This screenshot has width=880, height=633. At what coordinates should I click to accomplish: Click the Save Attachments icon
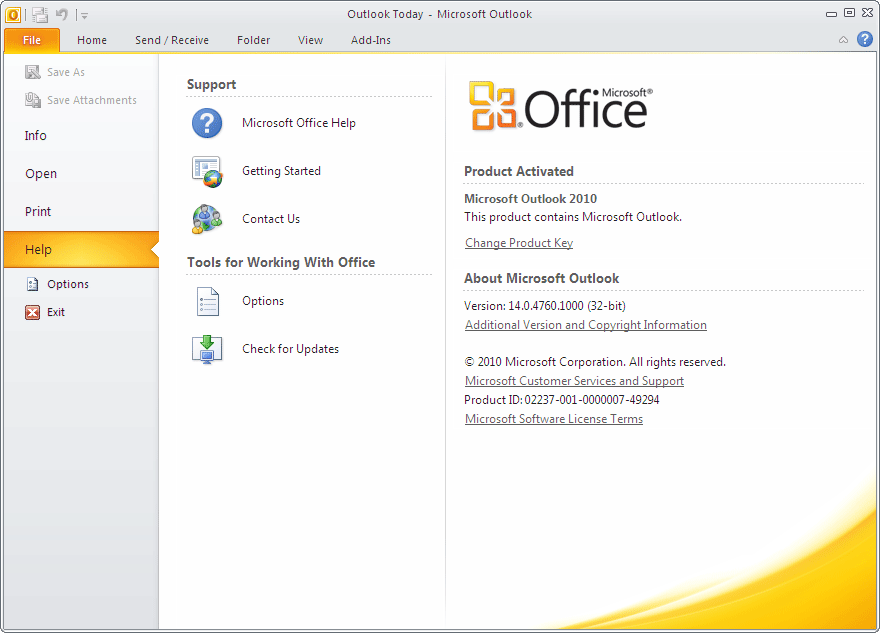click(x=33, y=100)
